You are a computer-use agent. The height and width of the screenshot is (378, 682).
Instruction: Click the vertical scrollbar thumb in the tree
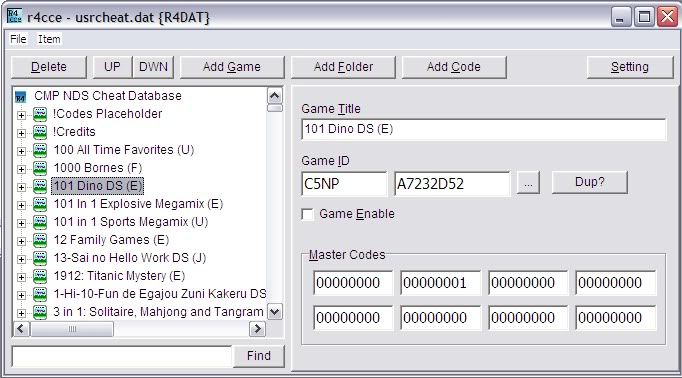(275, 107)
